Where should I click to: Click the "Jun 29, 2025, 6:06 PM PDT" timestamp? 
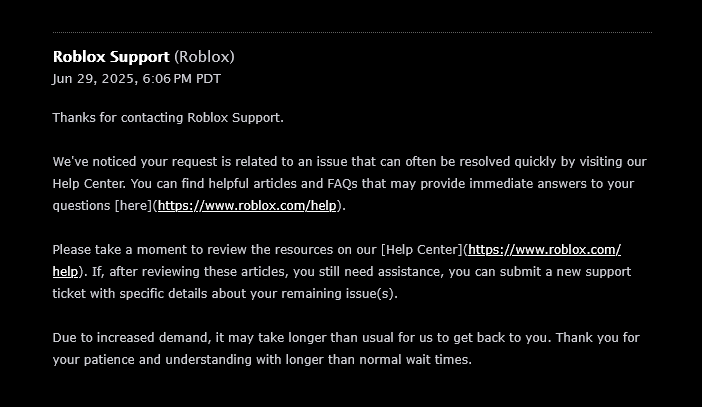click(x=137, y=79)
